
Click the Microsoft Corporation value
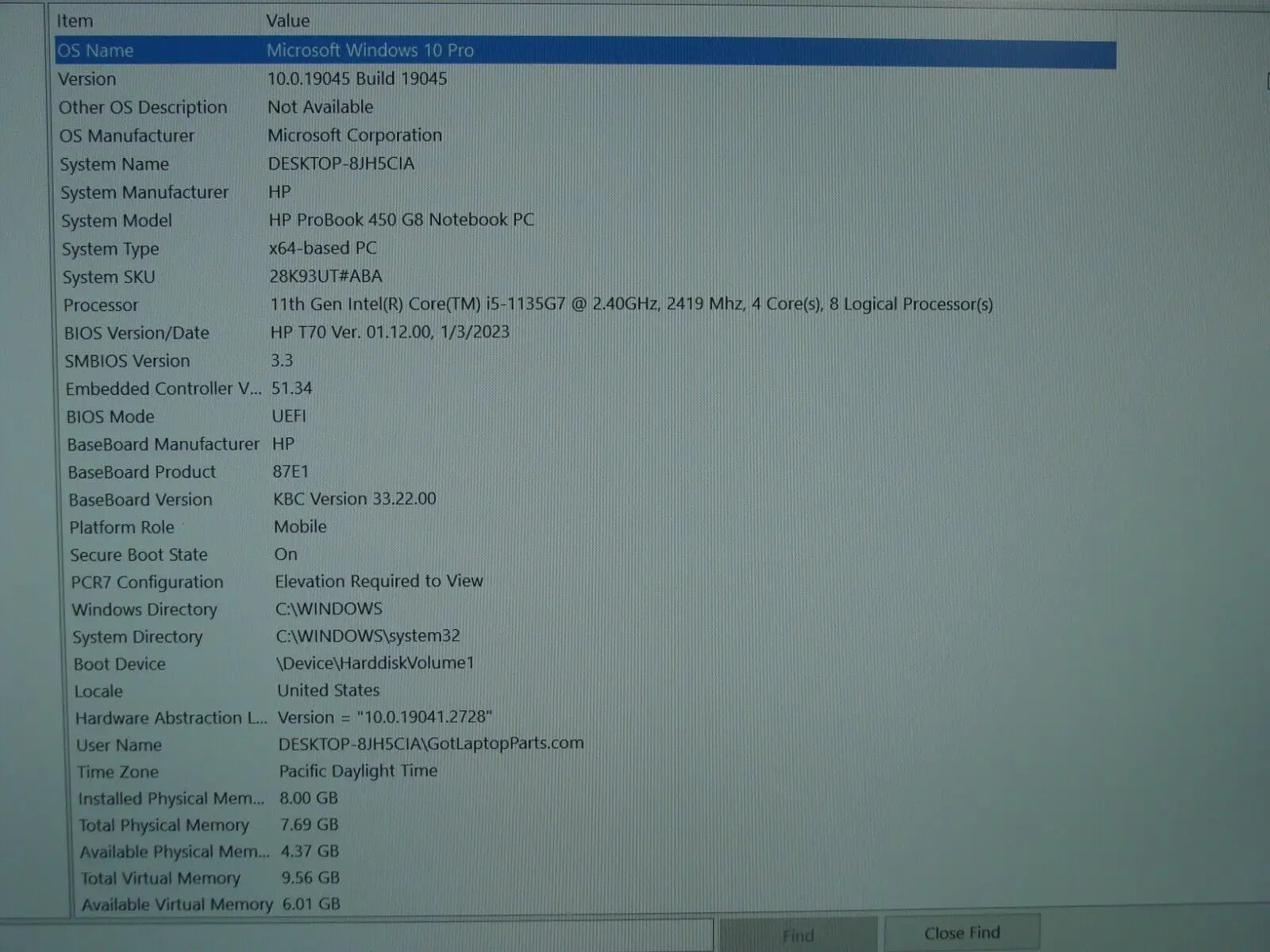[355, 135]
